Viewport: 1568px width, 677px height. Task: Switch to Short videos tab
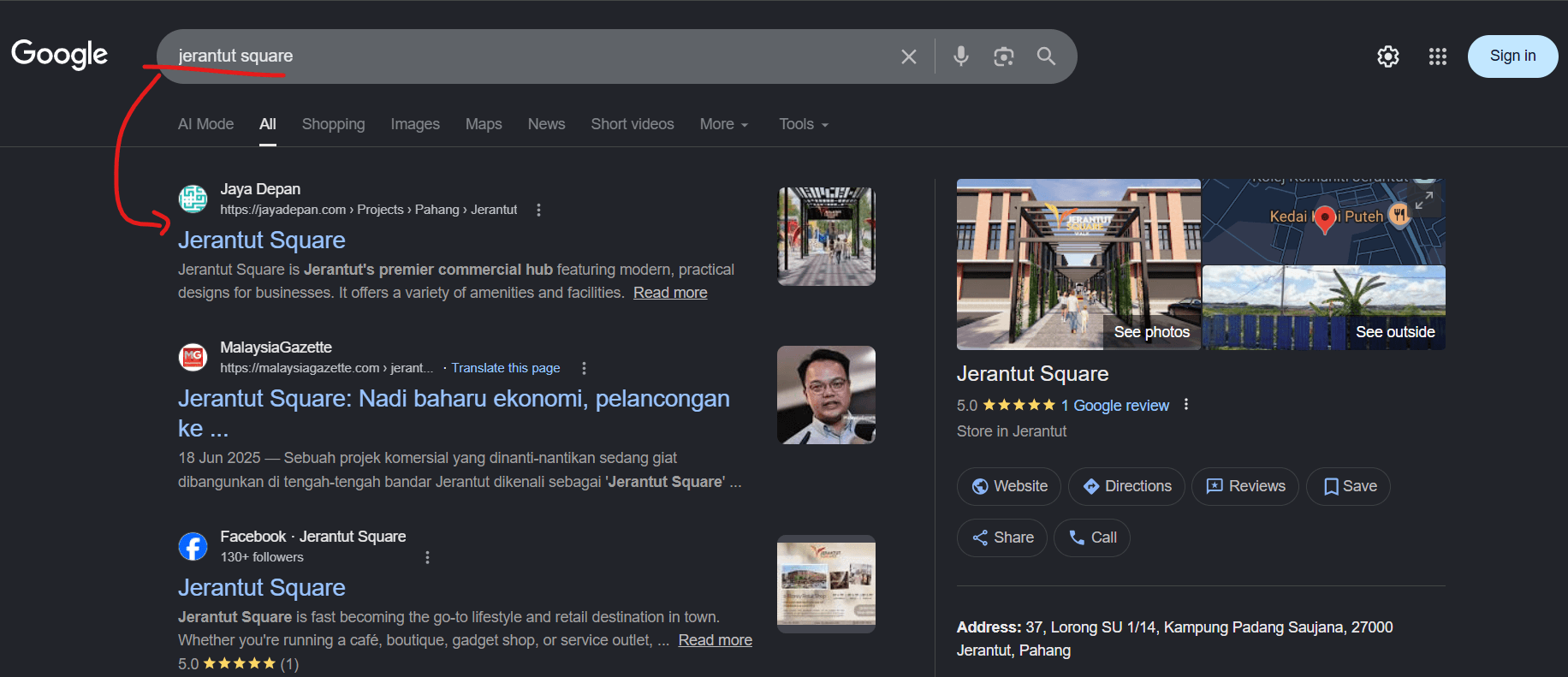[x=633, y=124]
